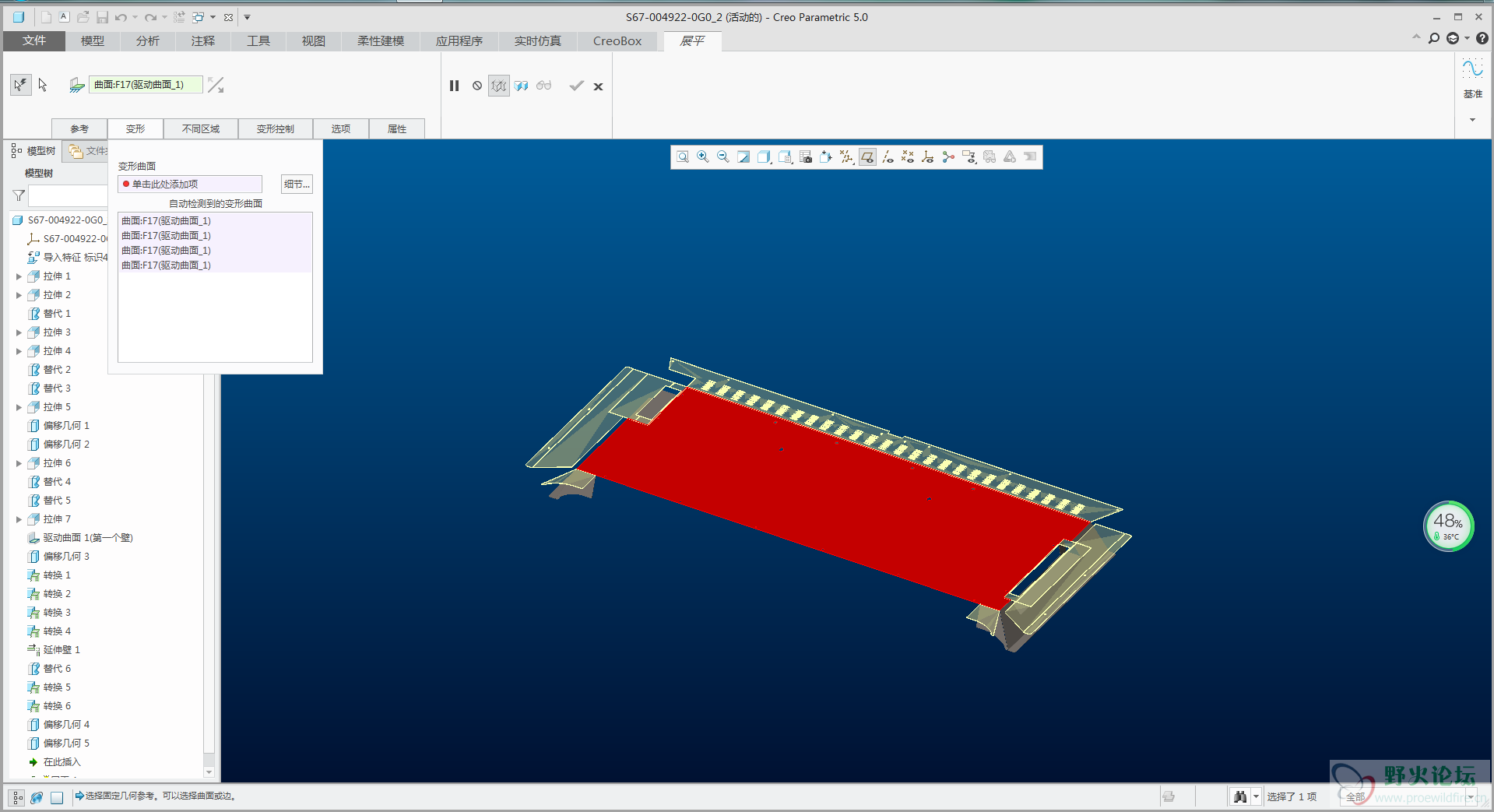Expand the 拉伸 5 tree node
Image resolution: width=1494 pixels, height=812 pixels.
click(x=19, y=407)
